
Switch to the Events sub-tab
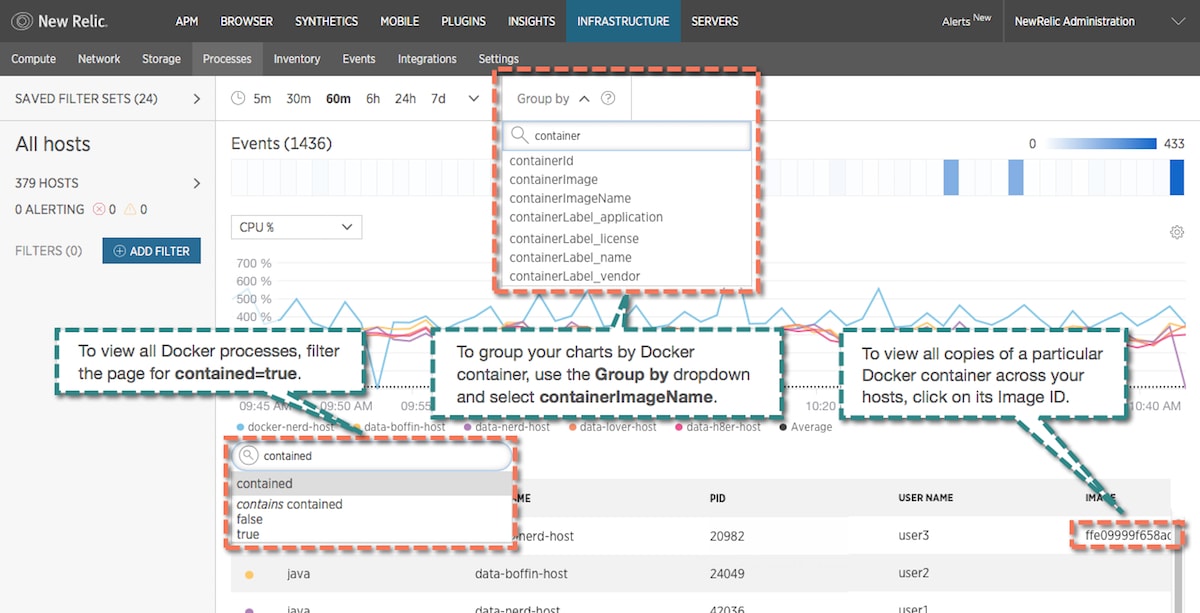coord(359,59)
